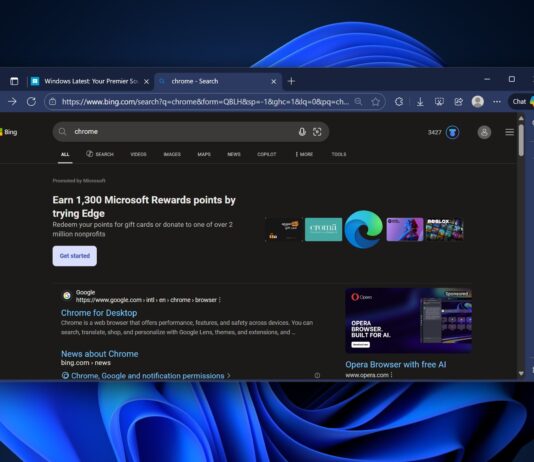Switch to the SEARCH tab

100,154
